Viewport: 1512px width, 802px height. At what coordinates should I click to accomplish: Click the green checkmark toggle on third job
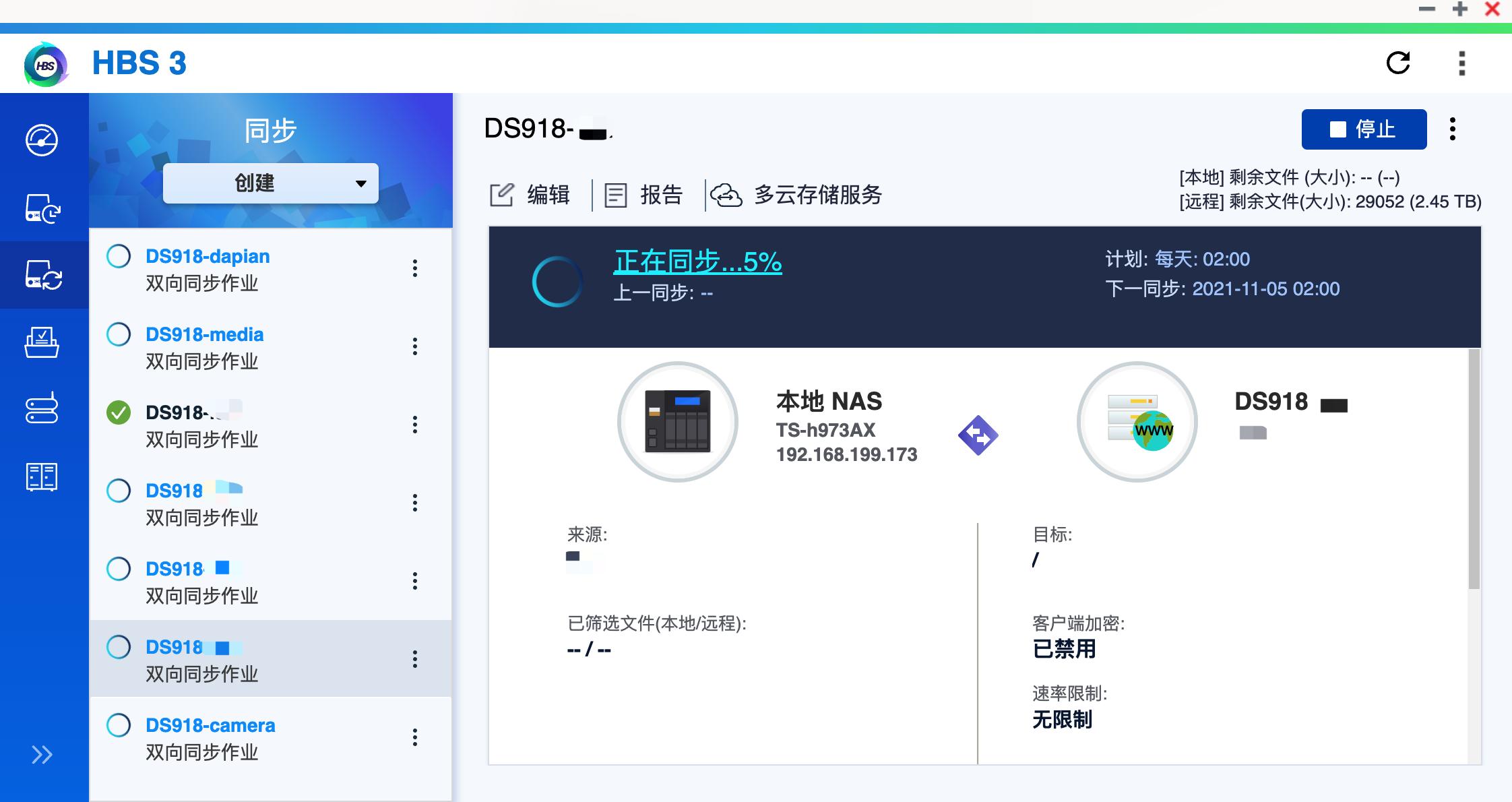click(x=119, y=413)
